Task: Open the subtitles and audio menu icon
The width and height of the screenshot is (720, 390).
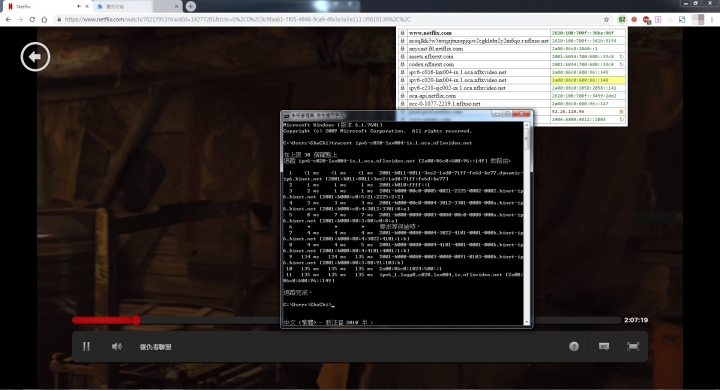Action: [x=604, y=346]
